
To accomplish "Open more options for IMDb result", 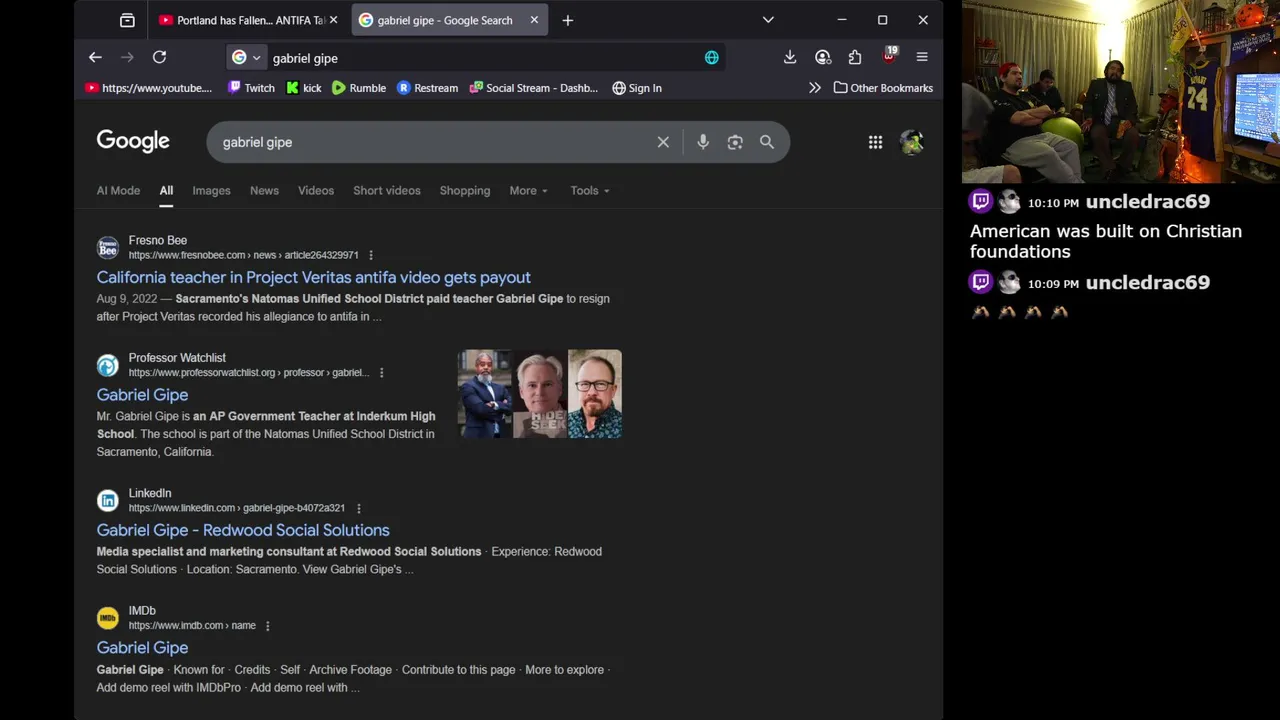I will (x=267, y=626).
